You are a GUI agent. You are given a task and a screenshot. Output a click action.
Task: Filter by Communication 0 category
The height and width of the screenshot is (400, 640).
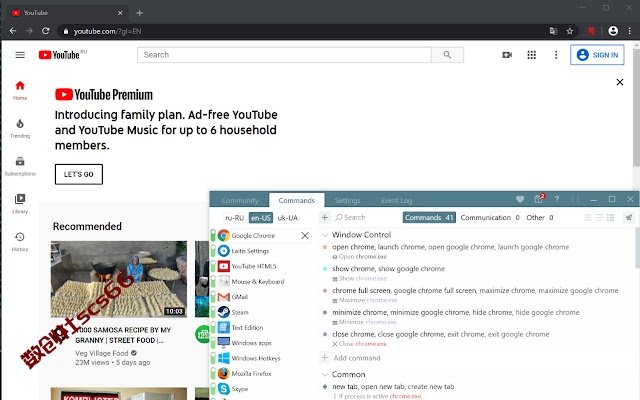click(490, 218)
